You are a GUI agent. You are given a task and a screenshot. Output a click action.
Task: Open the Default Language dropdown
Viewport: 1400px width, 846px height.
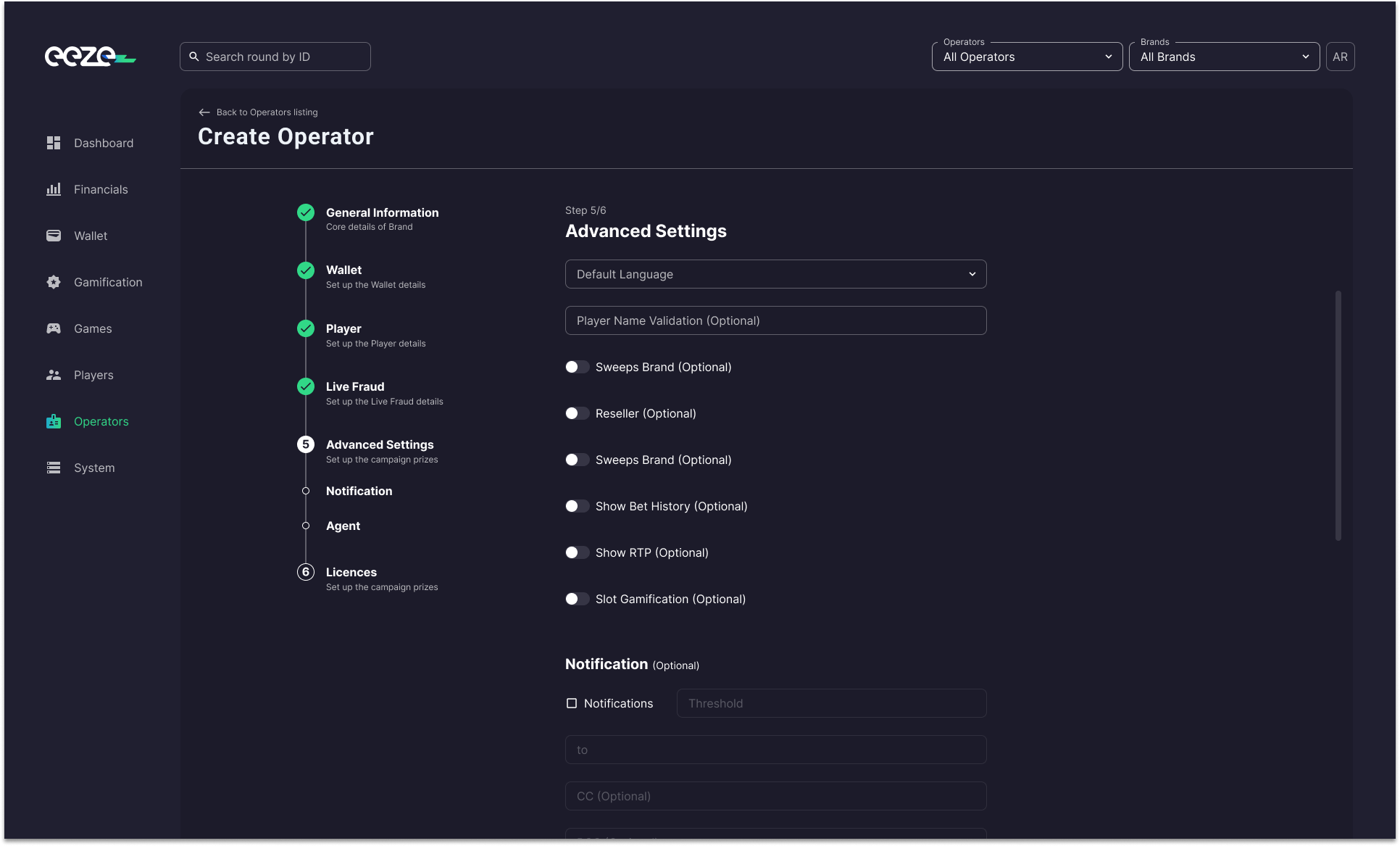tap(775, 274)
